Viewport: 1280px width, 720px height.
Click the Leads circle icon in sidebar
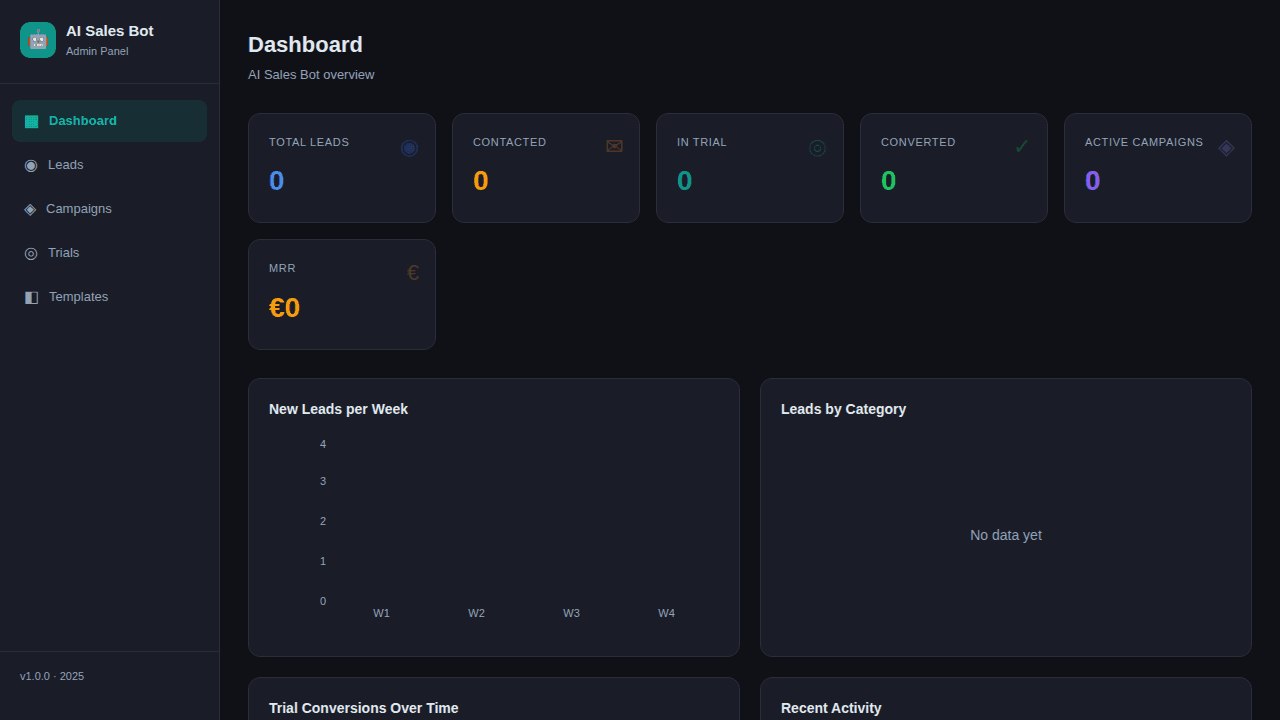coord(31,165)
